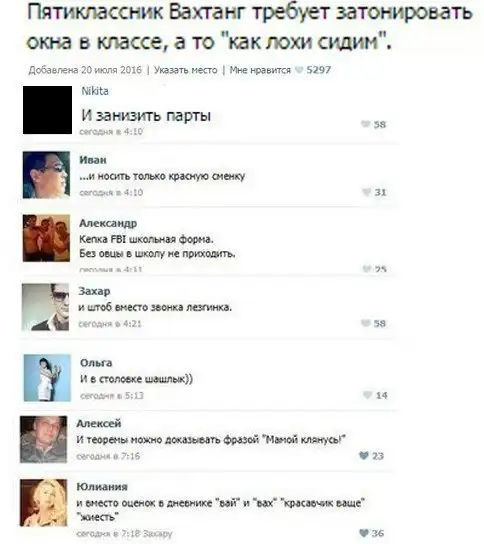This screenshot has height=544, width=484.
Task: Open Александр's avatar thumbnail
Action: pyautogui.click(x=46, y=238)
